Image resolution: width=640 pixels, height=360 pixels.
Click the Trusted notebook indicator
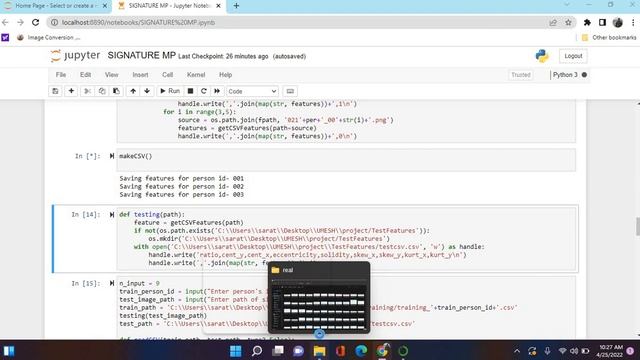(x=521, y=75)
